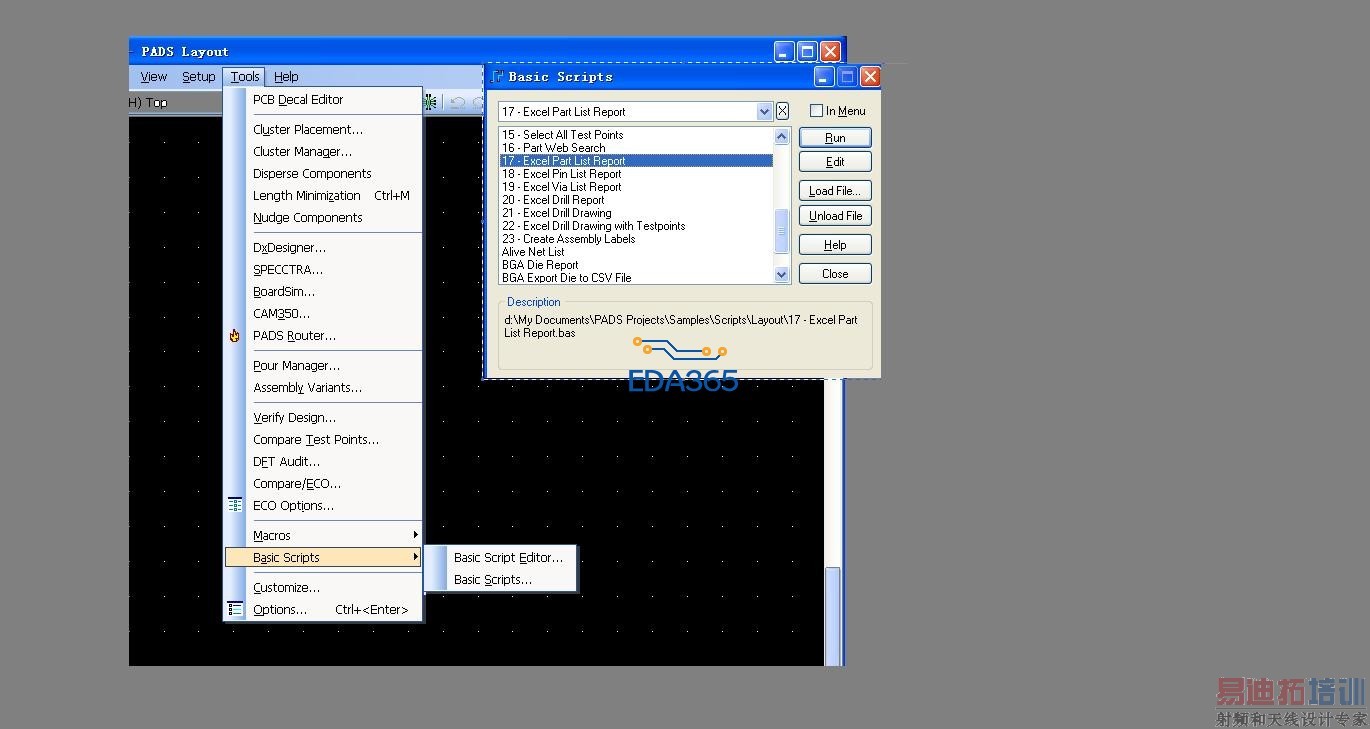1370x729 pixels.
Task: Open the Help menu in PADS Layout
Action: 286,77
